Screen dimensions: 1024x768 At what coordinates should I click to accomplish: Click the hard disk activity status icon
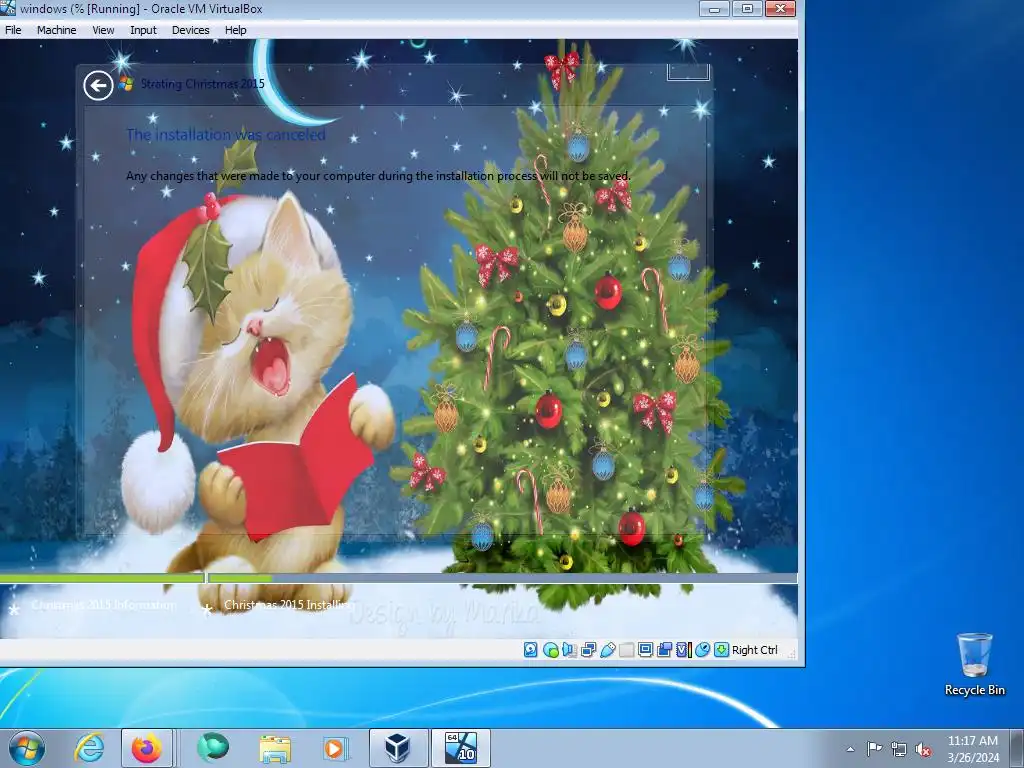[x=530, y=650]
